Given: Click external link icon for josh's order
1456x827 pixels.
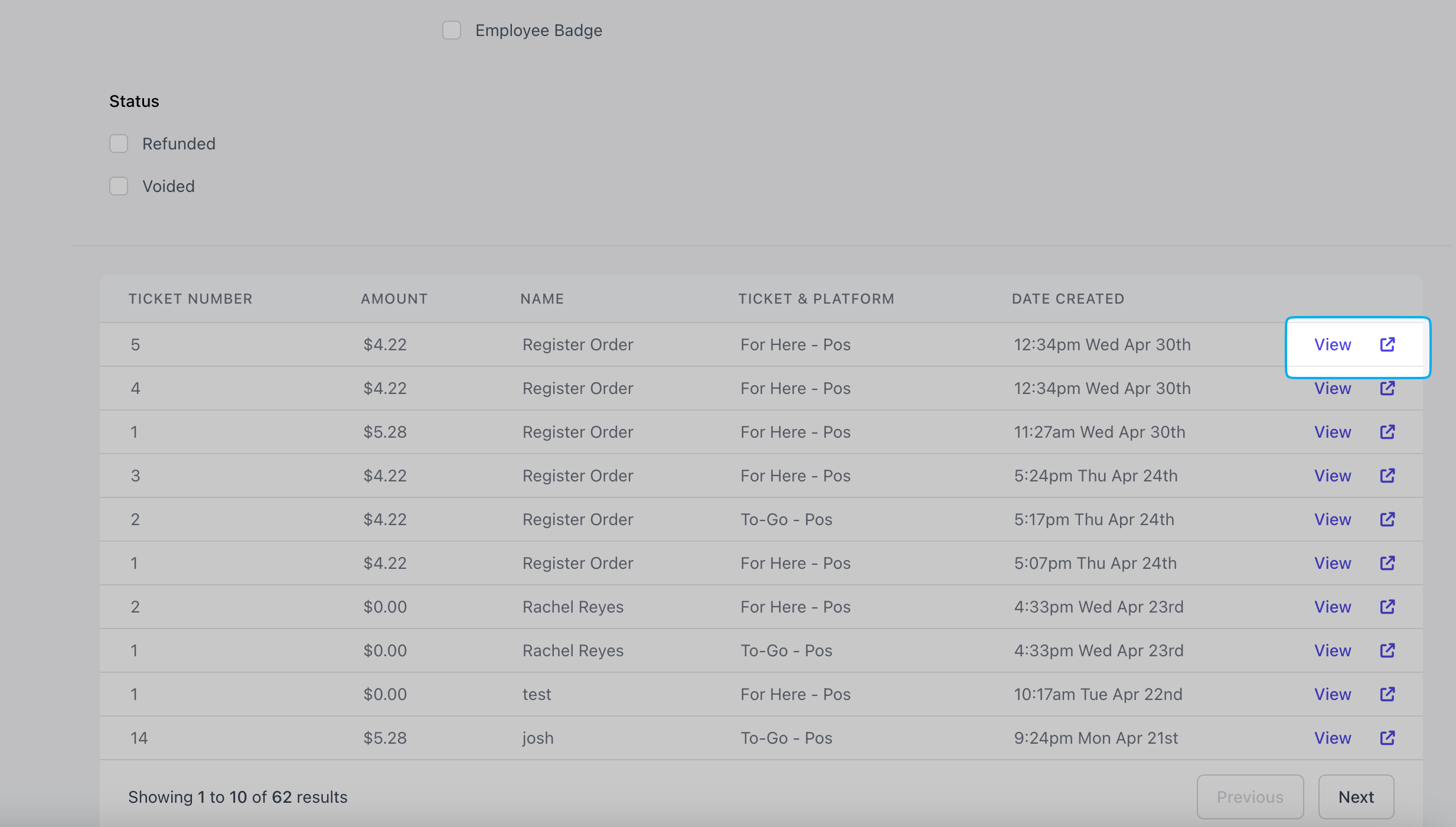Looking at the screenshot, I should point(1387,738).
